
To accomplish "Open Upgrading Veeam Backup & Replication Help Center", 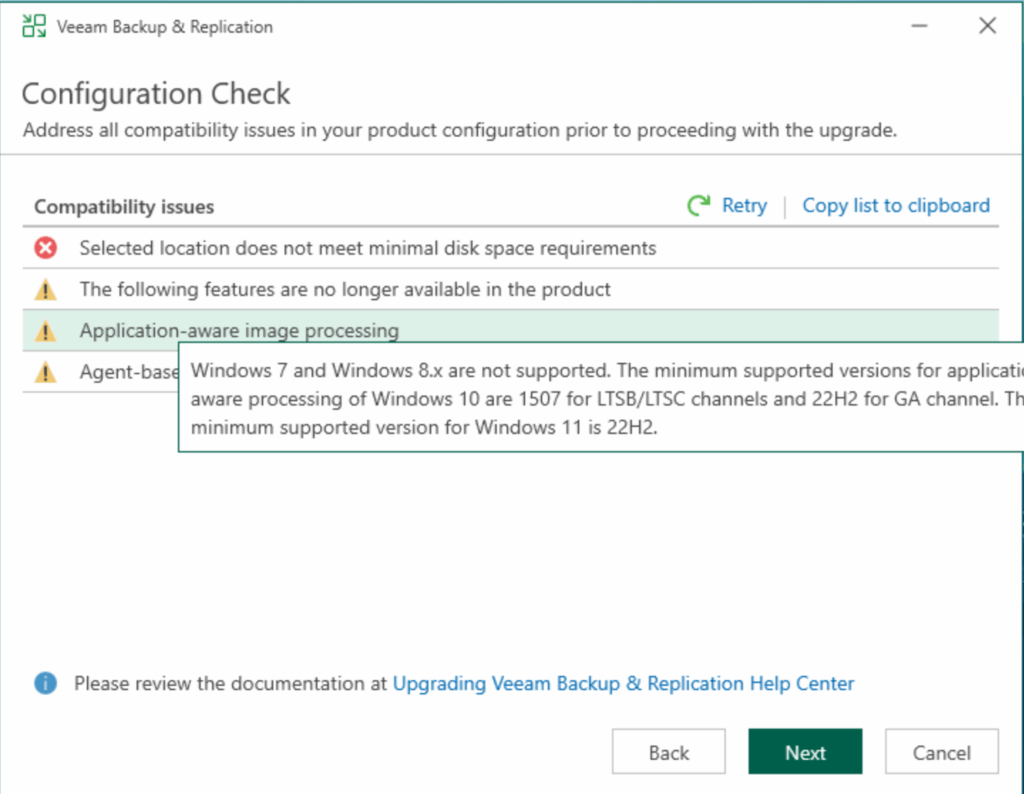I will click(623, 684).
